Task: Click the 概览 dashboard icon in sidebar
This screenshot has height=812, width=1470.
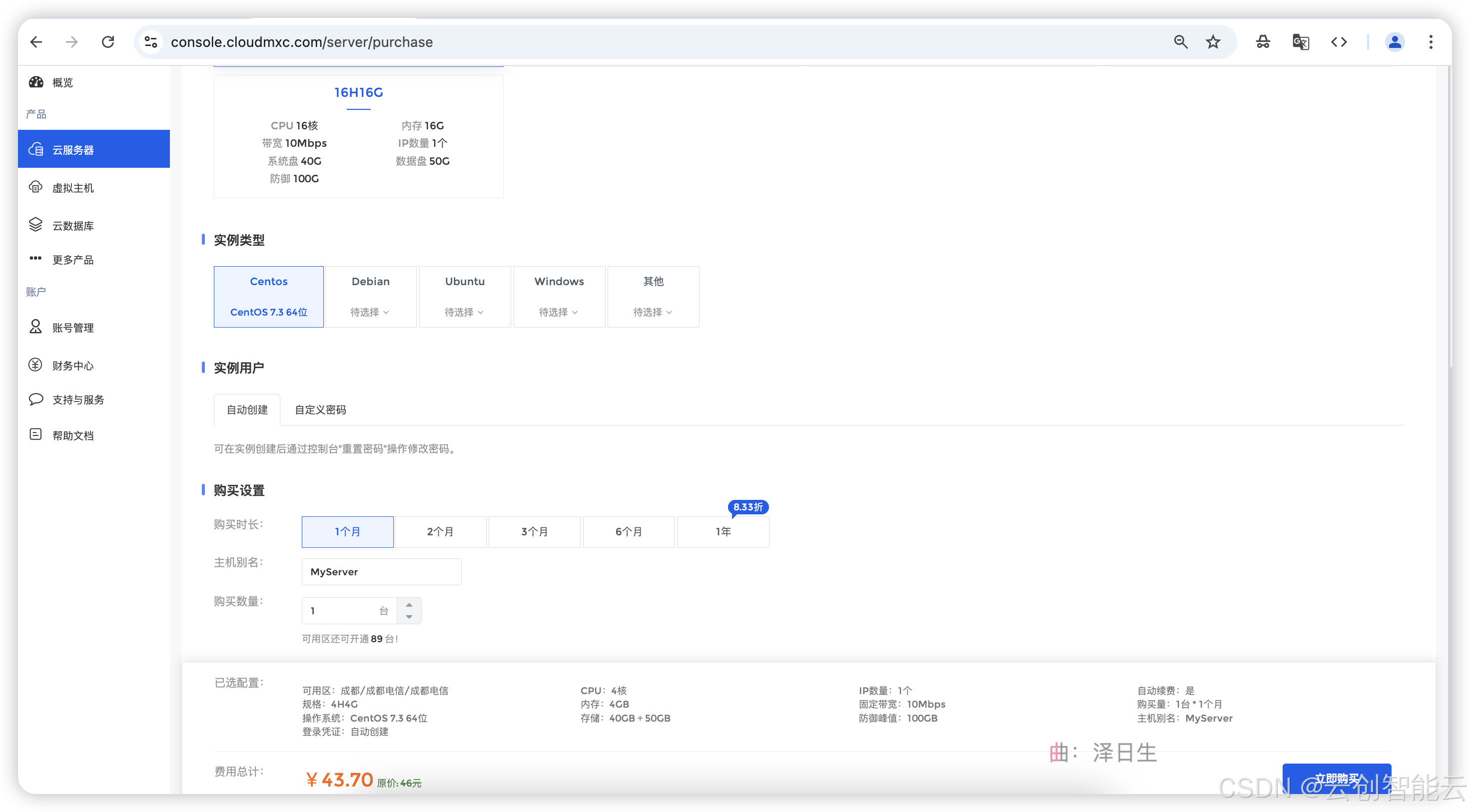Action: coord(36,82)
